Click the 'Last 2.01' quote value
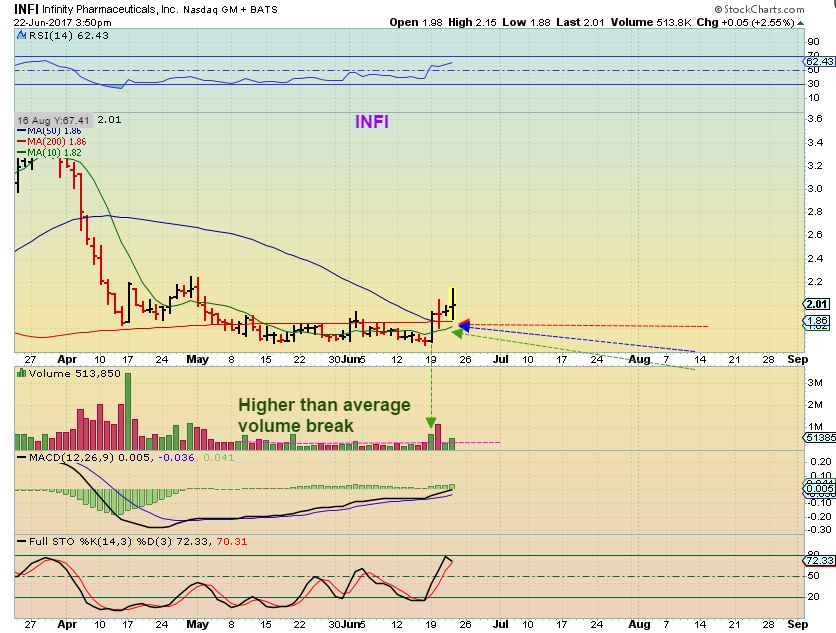The width and height of the screenshot is (836, 633). [580, 22]
